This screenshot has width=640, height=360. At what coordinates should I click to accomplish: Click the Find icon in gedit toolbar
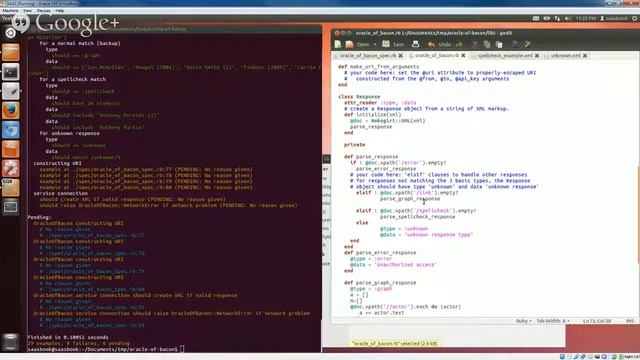coord(515,44)
